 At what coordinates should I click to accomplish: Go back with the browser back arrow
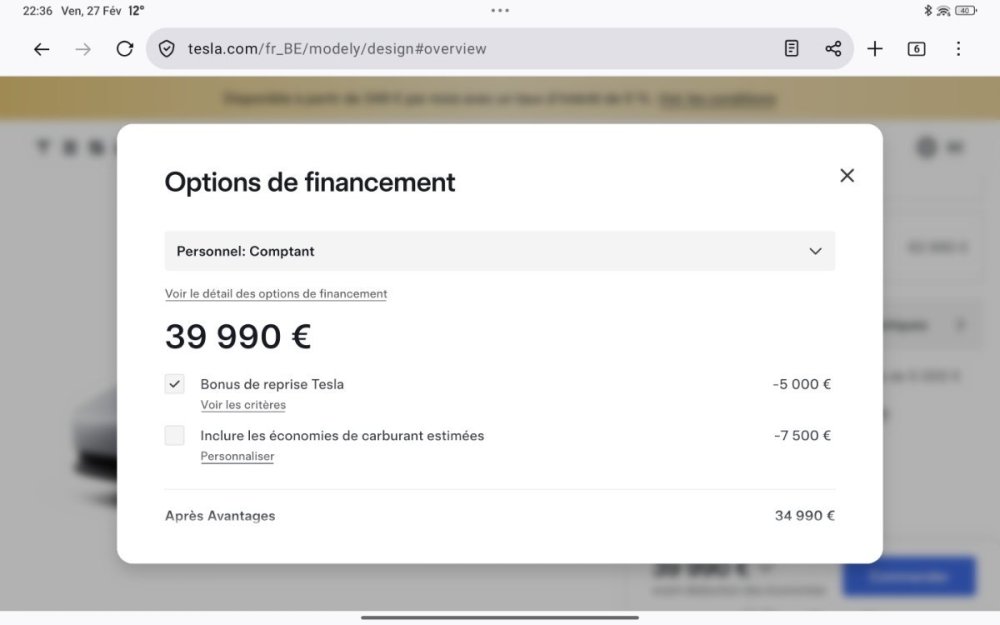41,49
